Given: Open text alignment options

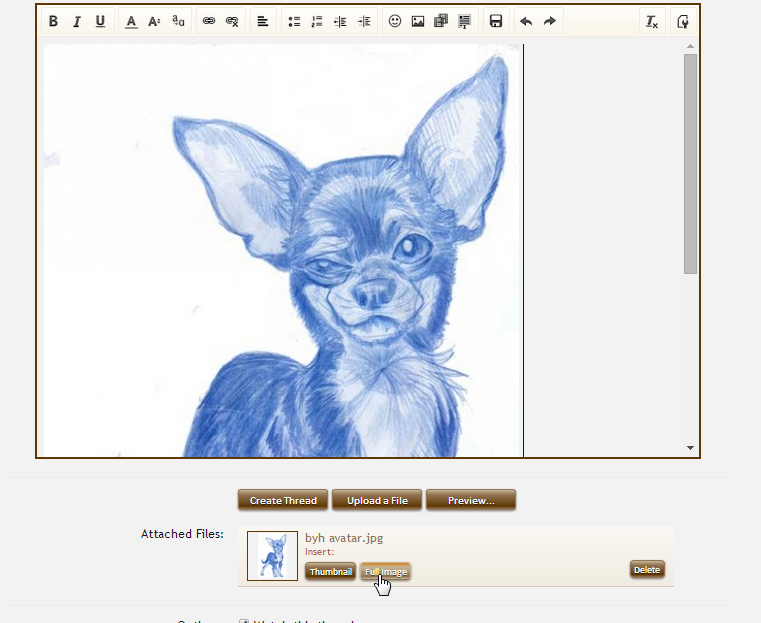Looking at the screenshot, I should point(263,21).
